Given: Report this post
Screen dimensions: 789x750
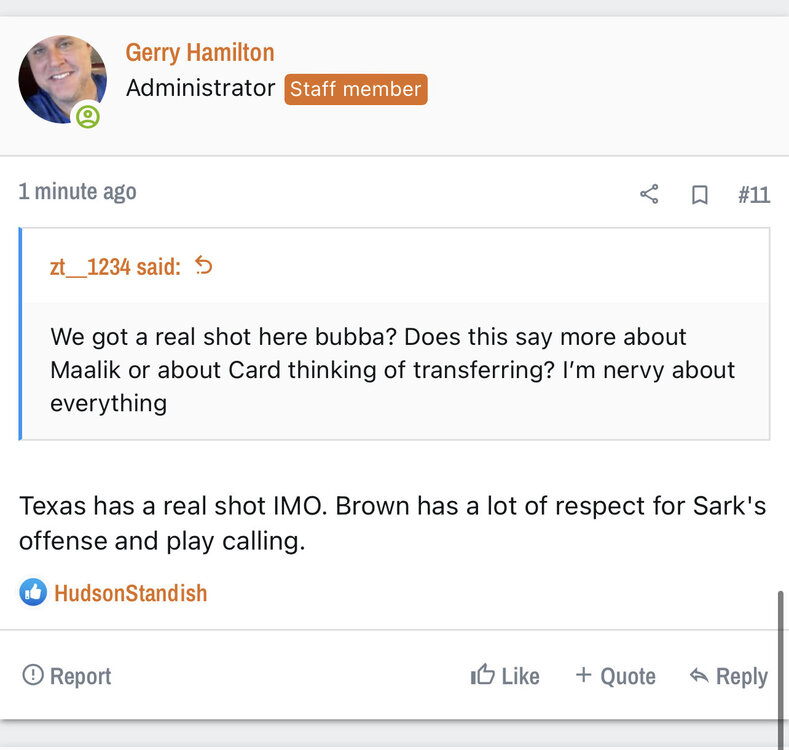Looking at the screenshot, I should 67,676.
